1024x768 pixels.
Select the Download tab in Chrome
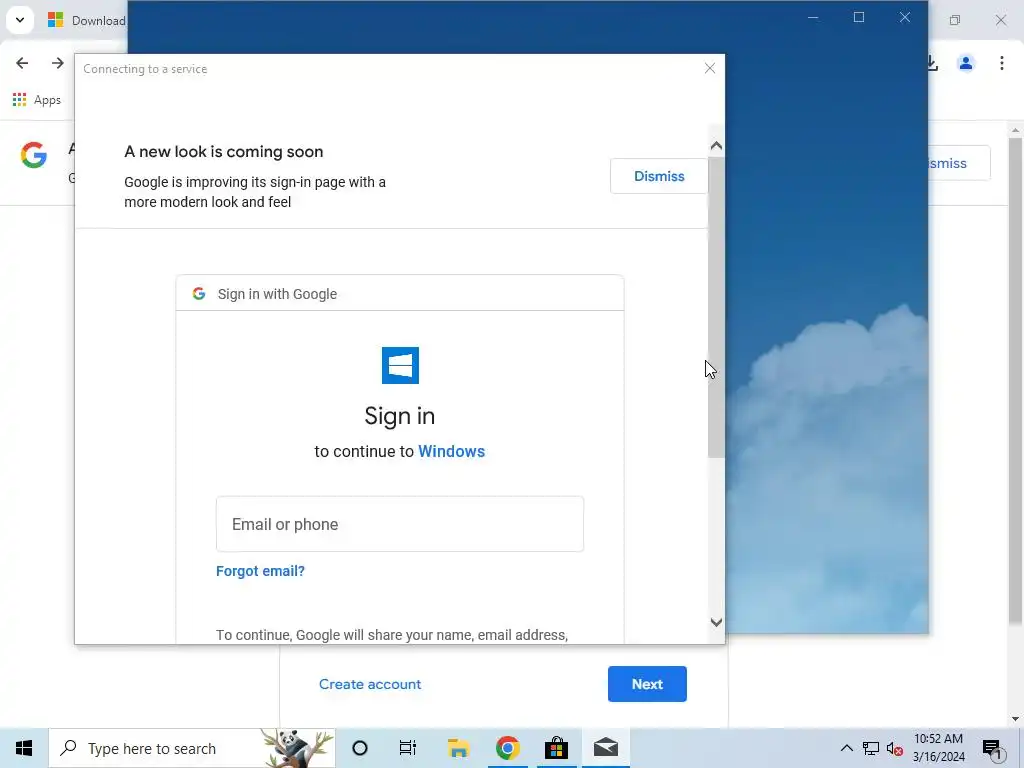[85, 20]
